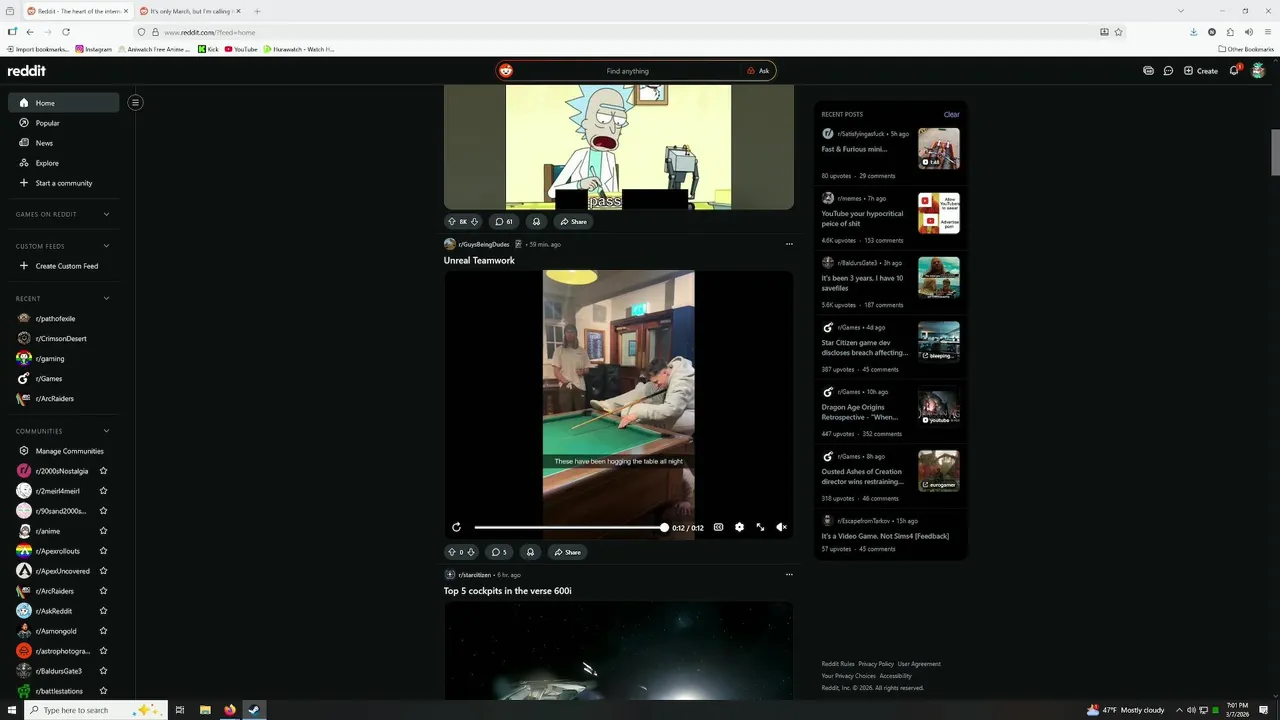The height and width of the screenshot is (720, 1280).
Task: Open the User Agreement footer link
Action: click(x=919, y=664)
